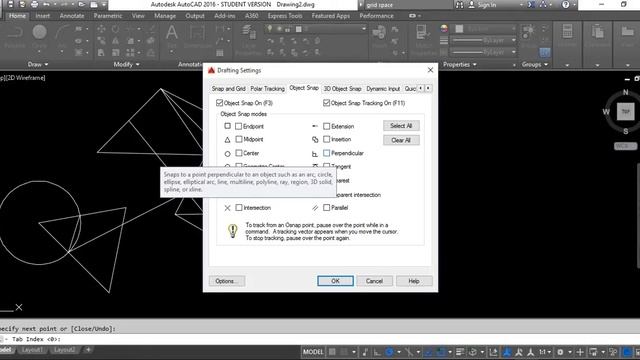Enable the Endpoint snap checkbox

[239, 127]
